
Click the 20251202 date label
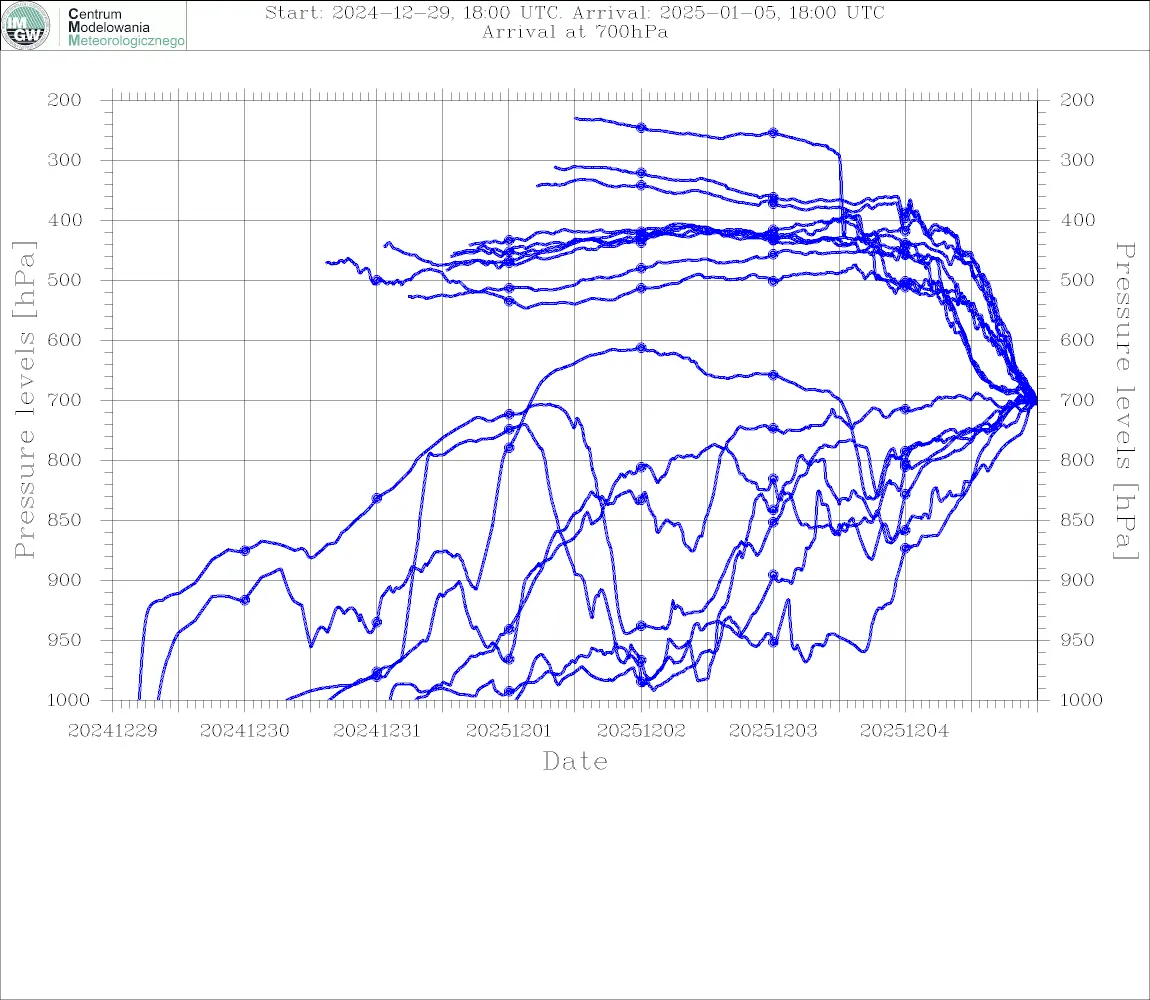[640, 731]
